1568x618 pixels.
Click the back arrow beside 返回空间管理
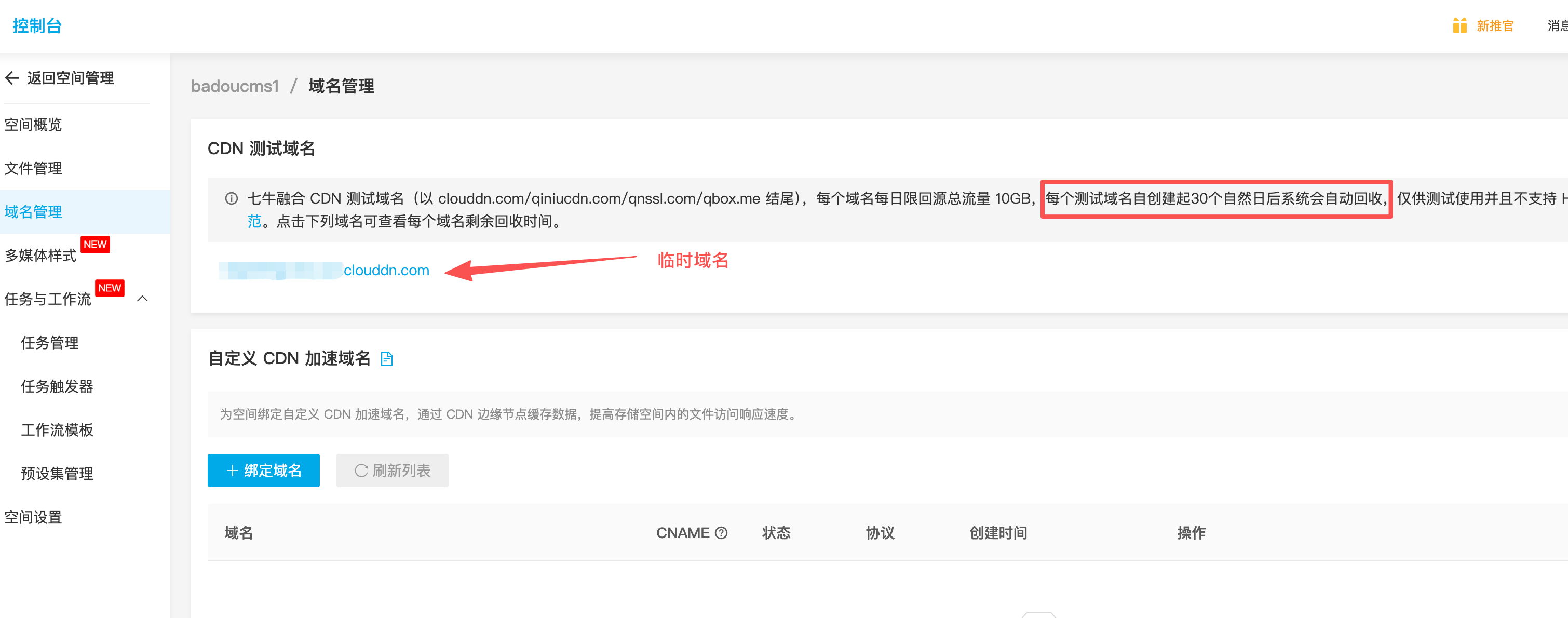point(11,78)
